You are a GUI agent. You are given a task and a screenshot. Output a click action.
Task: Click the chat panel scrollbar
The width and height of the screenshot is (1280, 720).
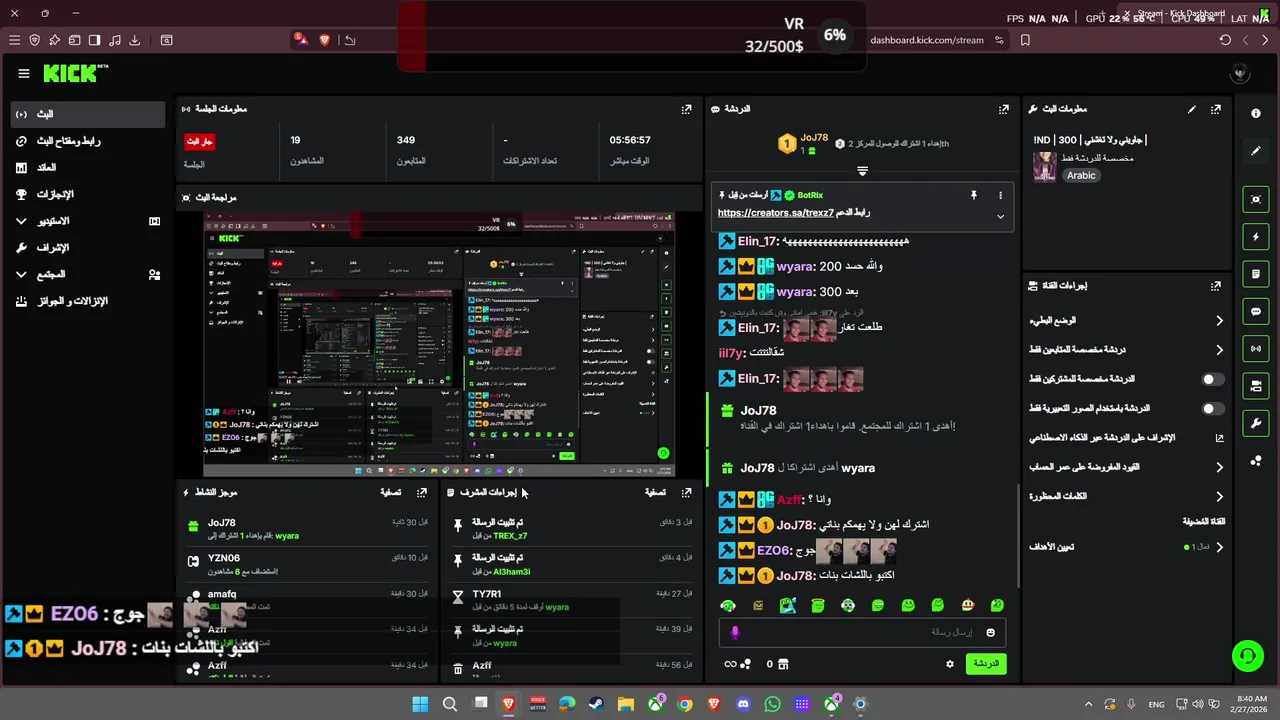pos(1018,535)
